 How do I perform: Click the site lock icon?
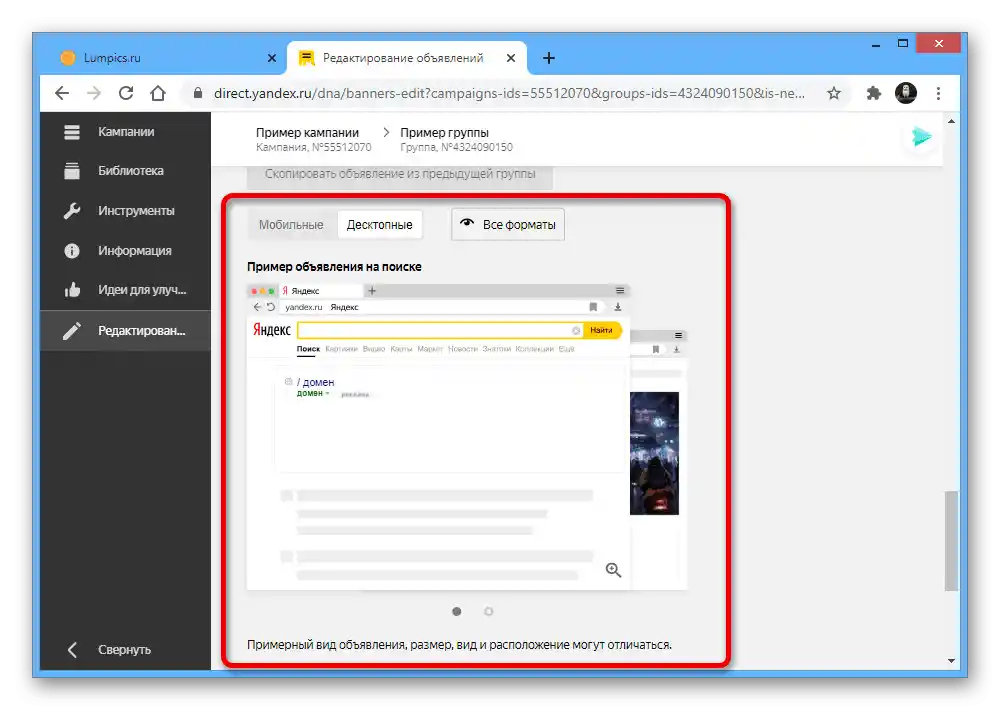coord(198,93)
